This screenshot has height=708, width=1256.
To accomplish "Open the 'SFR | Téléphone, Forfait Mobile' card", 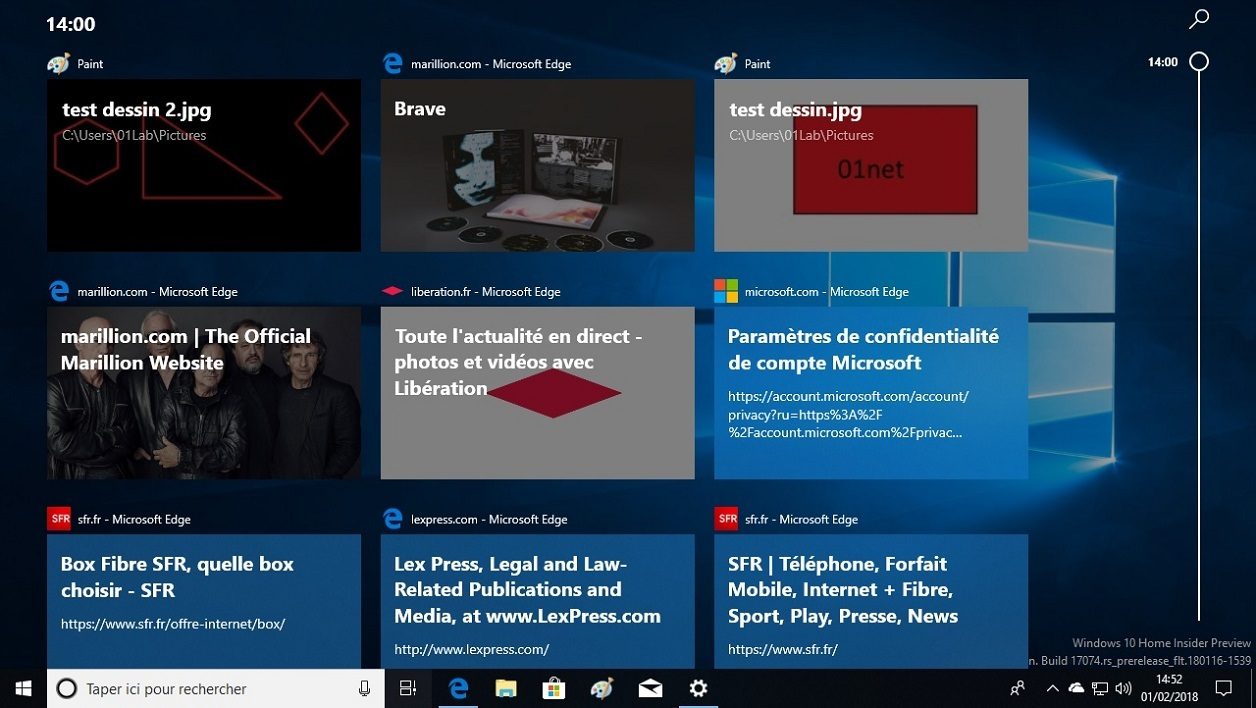I will (871, 601).
